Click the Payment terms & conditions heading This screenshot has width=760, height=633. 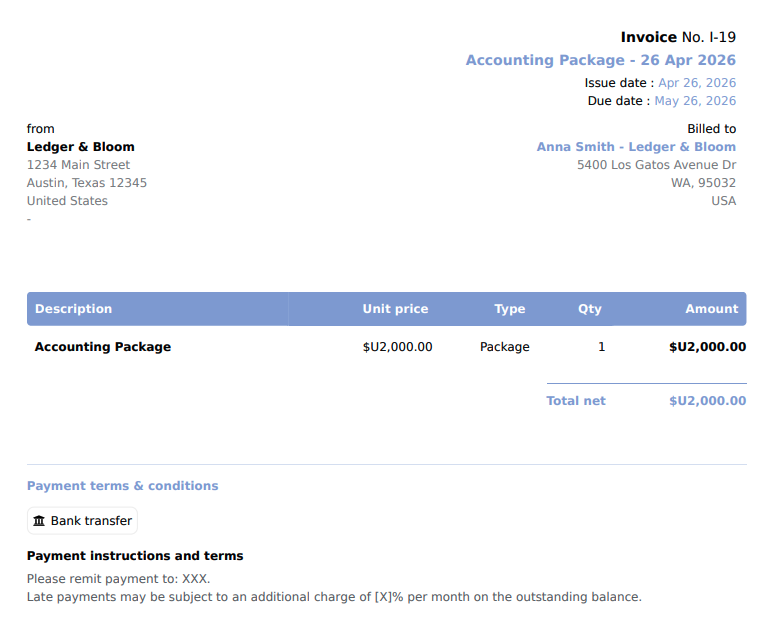click(123, 486)
